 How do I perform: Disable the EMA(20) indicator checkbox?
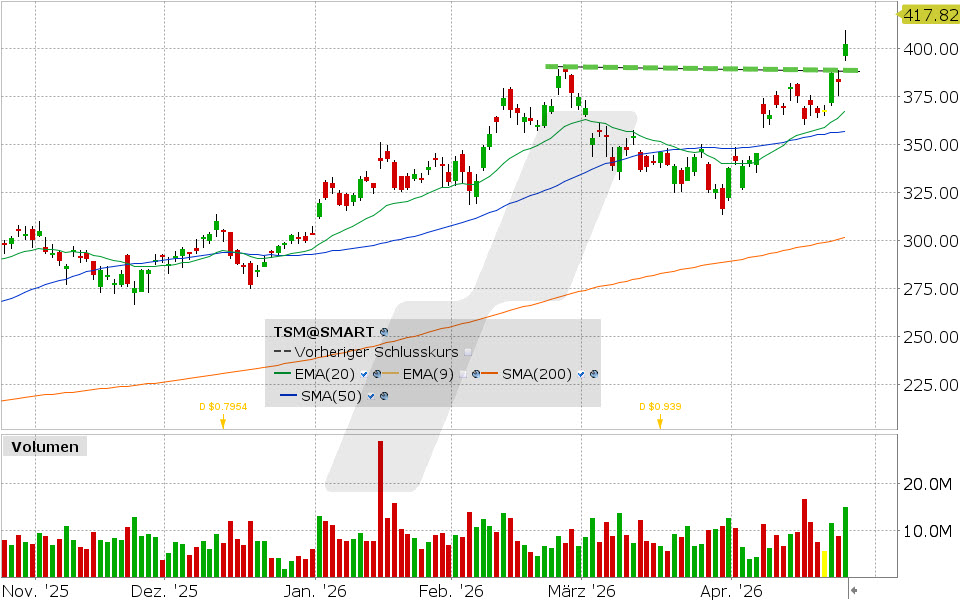tap(363, 375)
